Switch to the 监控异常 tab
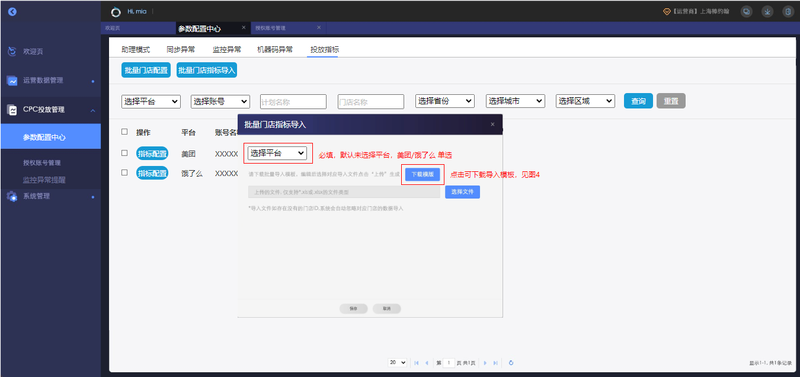Image resolution: width=800 pixels, height=377 pixels. (227, 49)
